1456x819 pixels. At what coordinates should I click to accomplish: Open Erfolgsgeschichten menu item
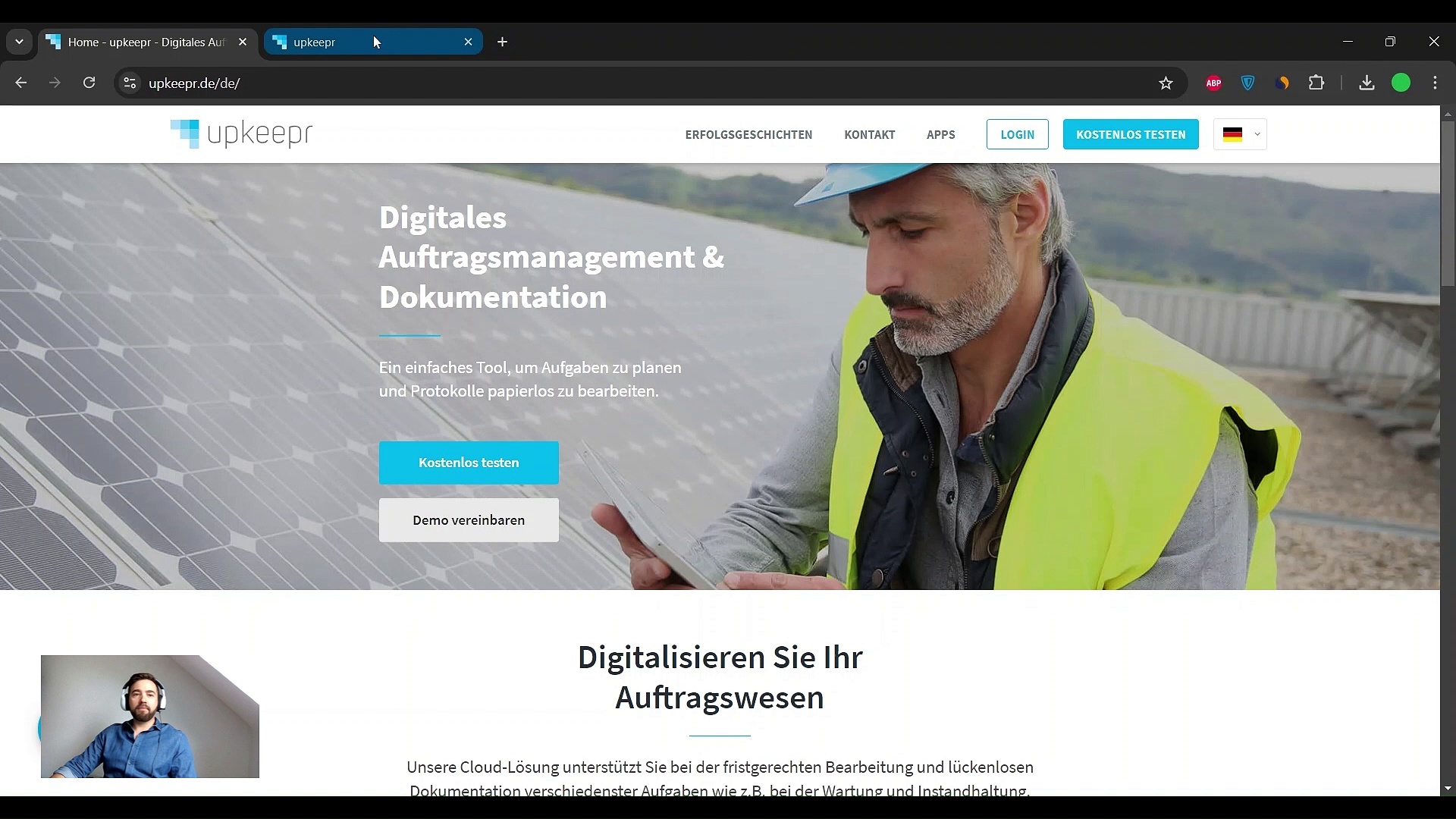(748, 135)
